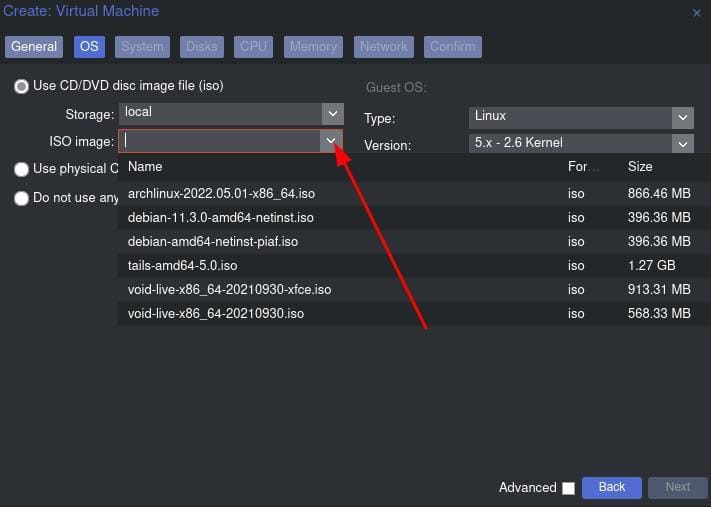Screen dimensions: 711x507
Task: Close the Create Virtual Machine dialog
Action: [x=696, y=13]
